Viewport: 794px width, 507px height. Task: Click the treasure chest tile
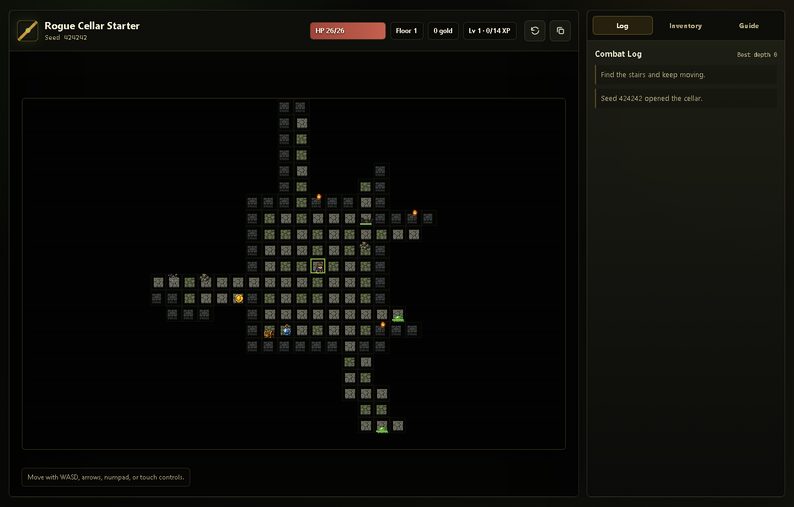(269, 332)
